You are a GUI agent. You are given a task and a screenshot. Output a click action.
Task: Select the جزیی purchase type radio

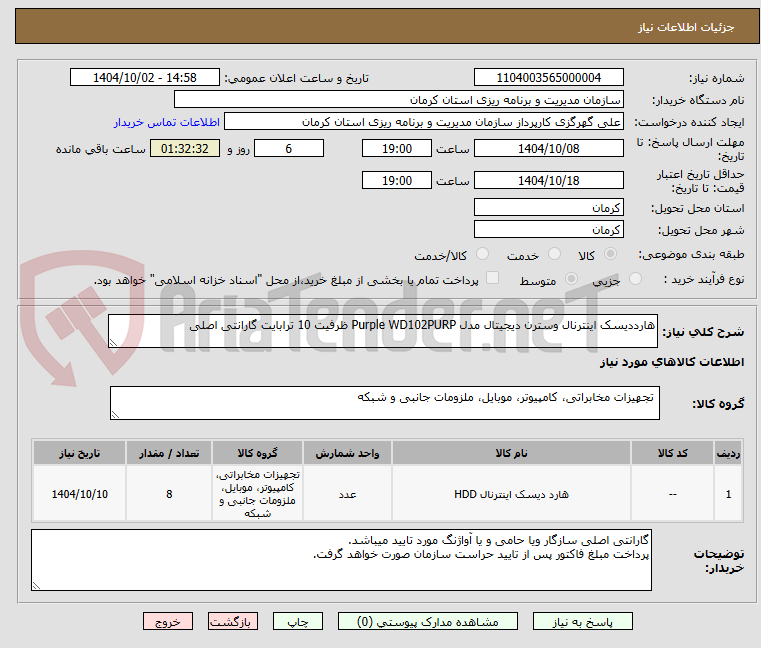click(x=635, y=279)
